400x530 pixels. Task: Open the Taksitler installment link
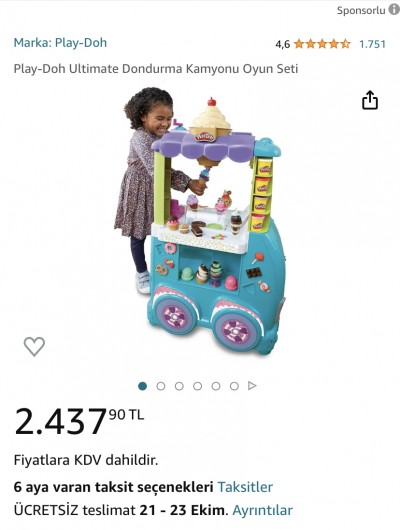[245, 487]
